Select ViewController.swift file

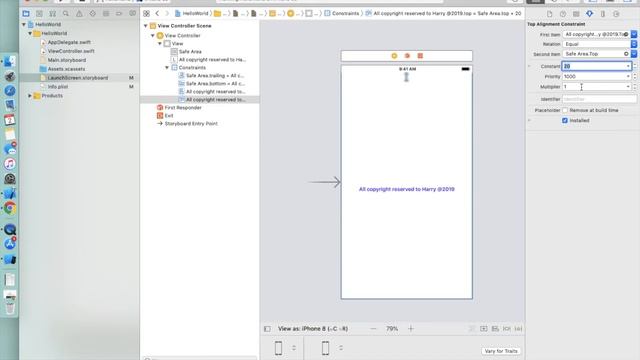click(71, 51)
